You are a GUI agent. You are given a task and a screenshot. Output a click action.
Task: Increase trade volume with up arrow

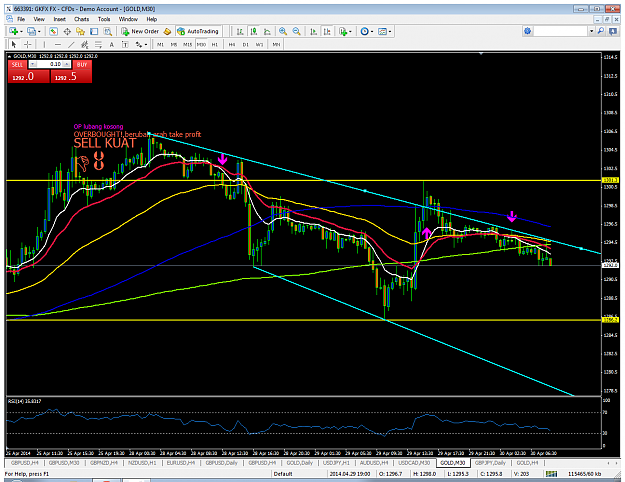(x=67, y=64)
